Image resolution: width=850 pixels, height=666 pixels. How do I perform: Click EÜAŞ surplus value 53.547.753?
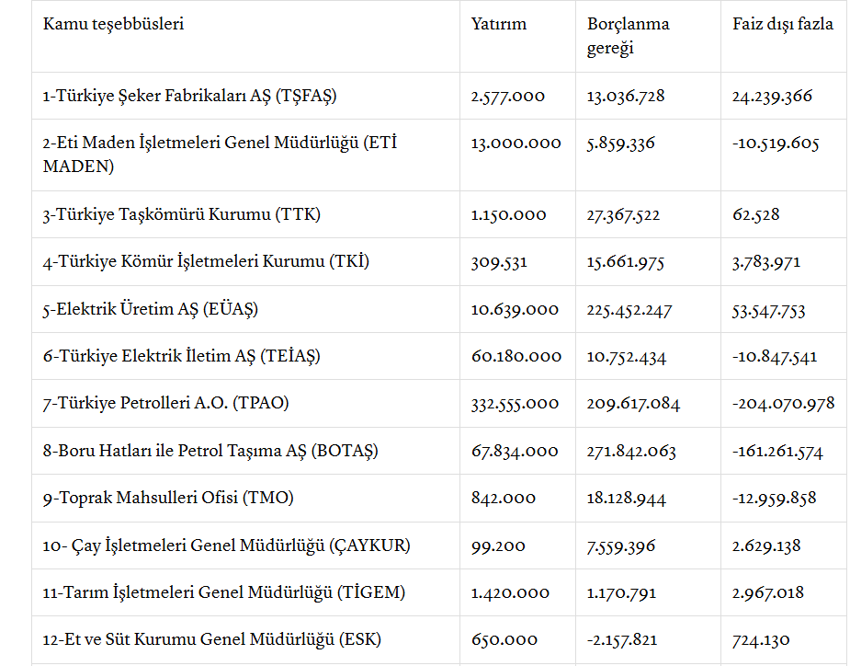(769, 310)
